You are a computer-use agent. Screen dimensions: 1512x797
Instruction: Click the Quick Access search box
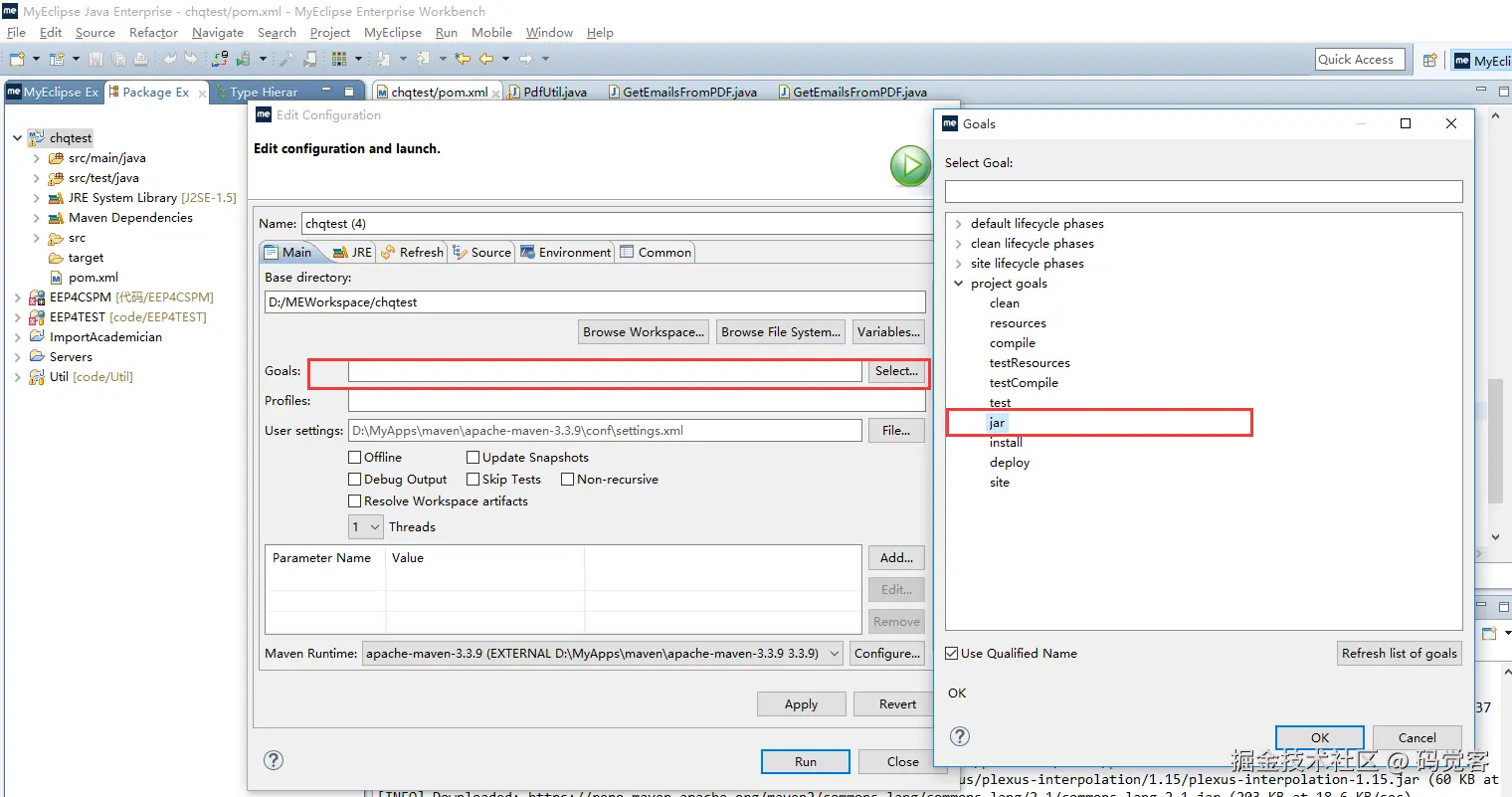(1360, 60)
